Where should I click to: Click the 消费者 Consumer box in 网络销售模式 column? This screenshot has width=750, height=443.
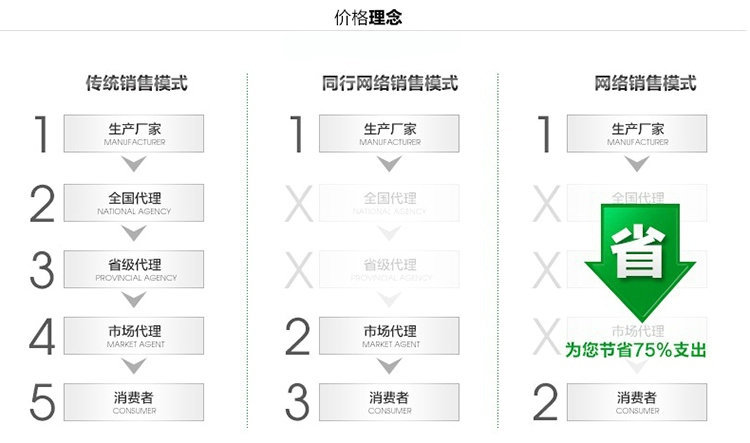click(637, 402)
